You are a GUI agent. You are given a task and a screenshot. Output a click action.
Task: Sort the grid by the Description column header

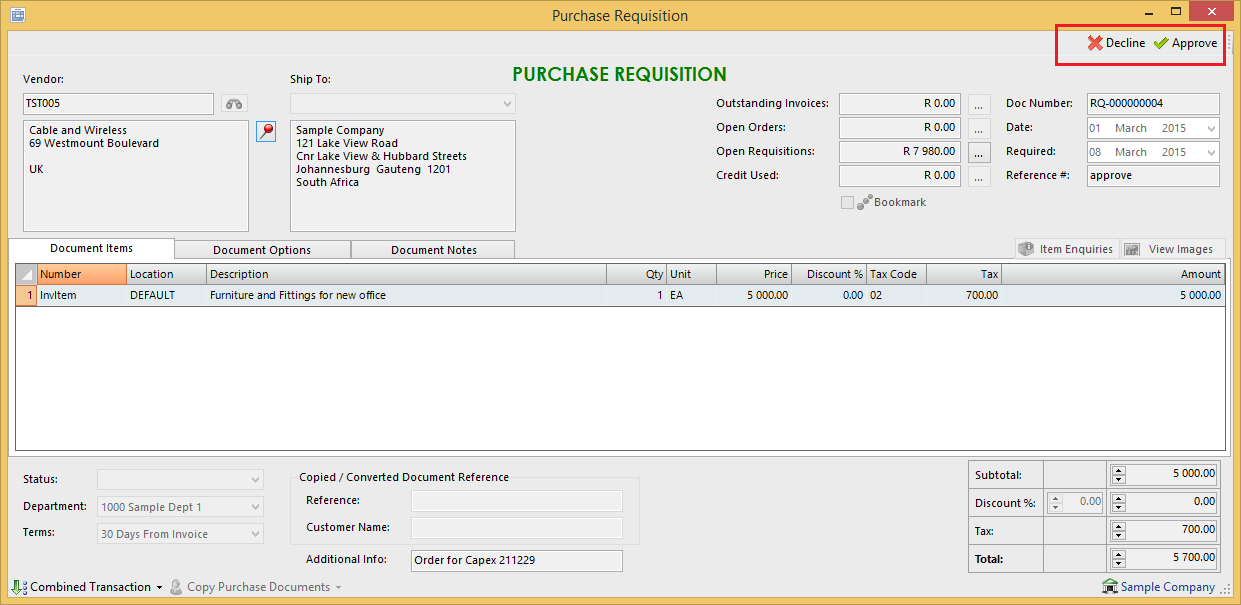405,274
